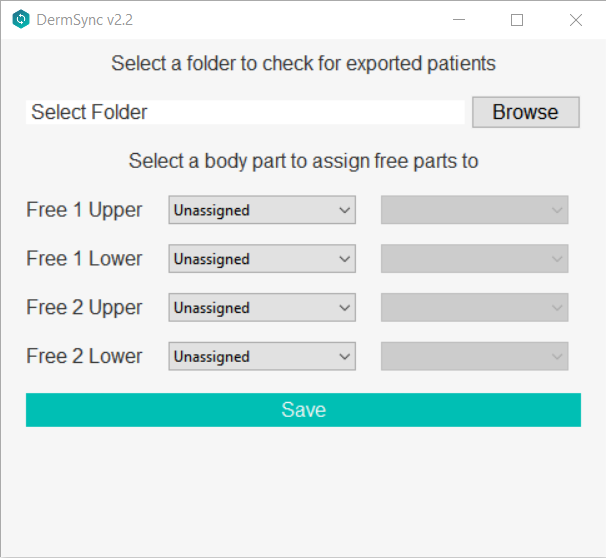
Task: Click the second dropdown for Free 1 Upper
Action: [475, 210]
